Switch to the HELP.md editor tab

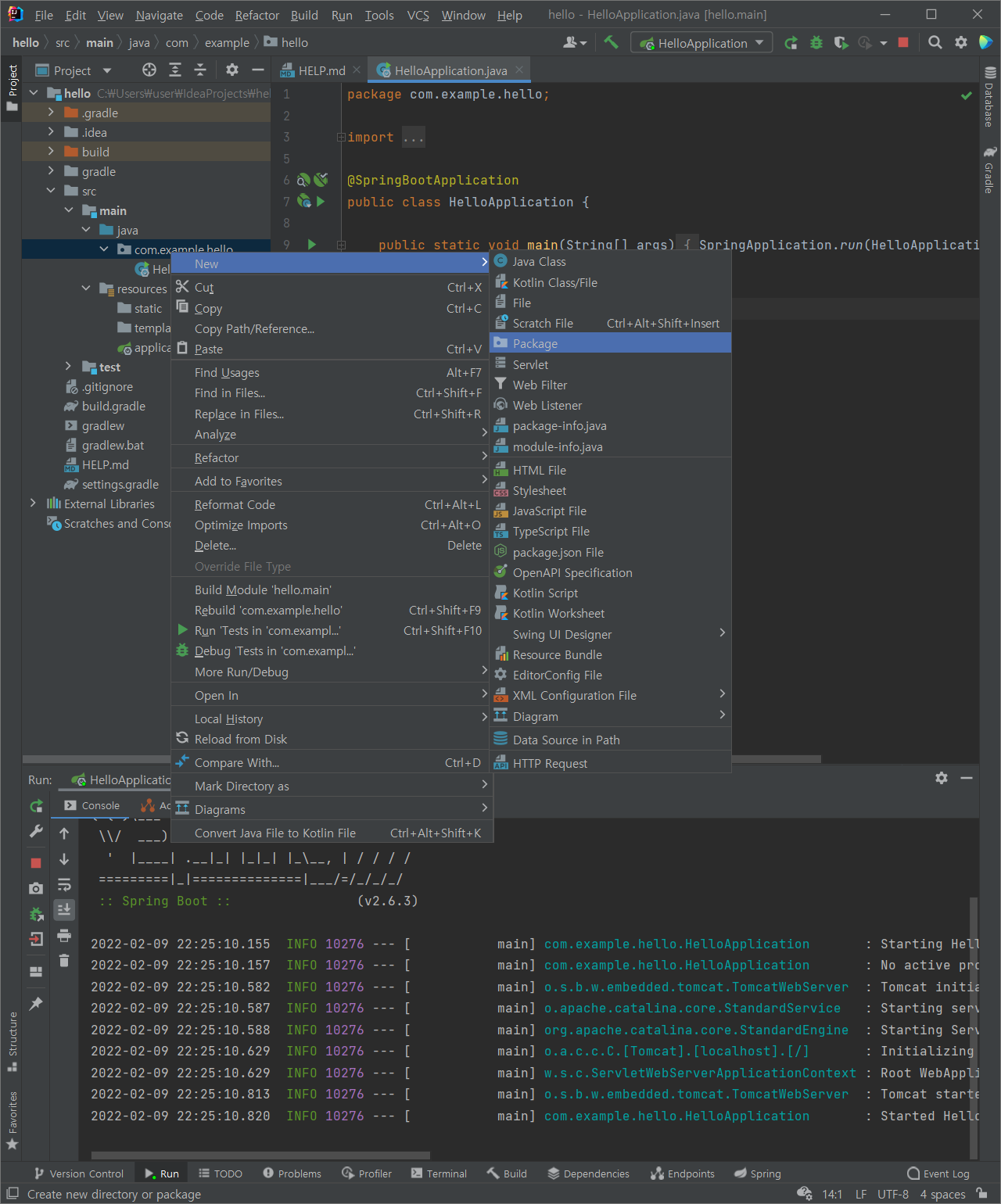(321, 70)
